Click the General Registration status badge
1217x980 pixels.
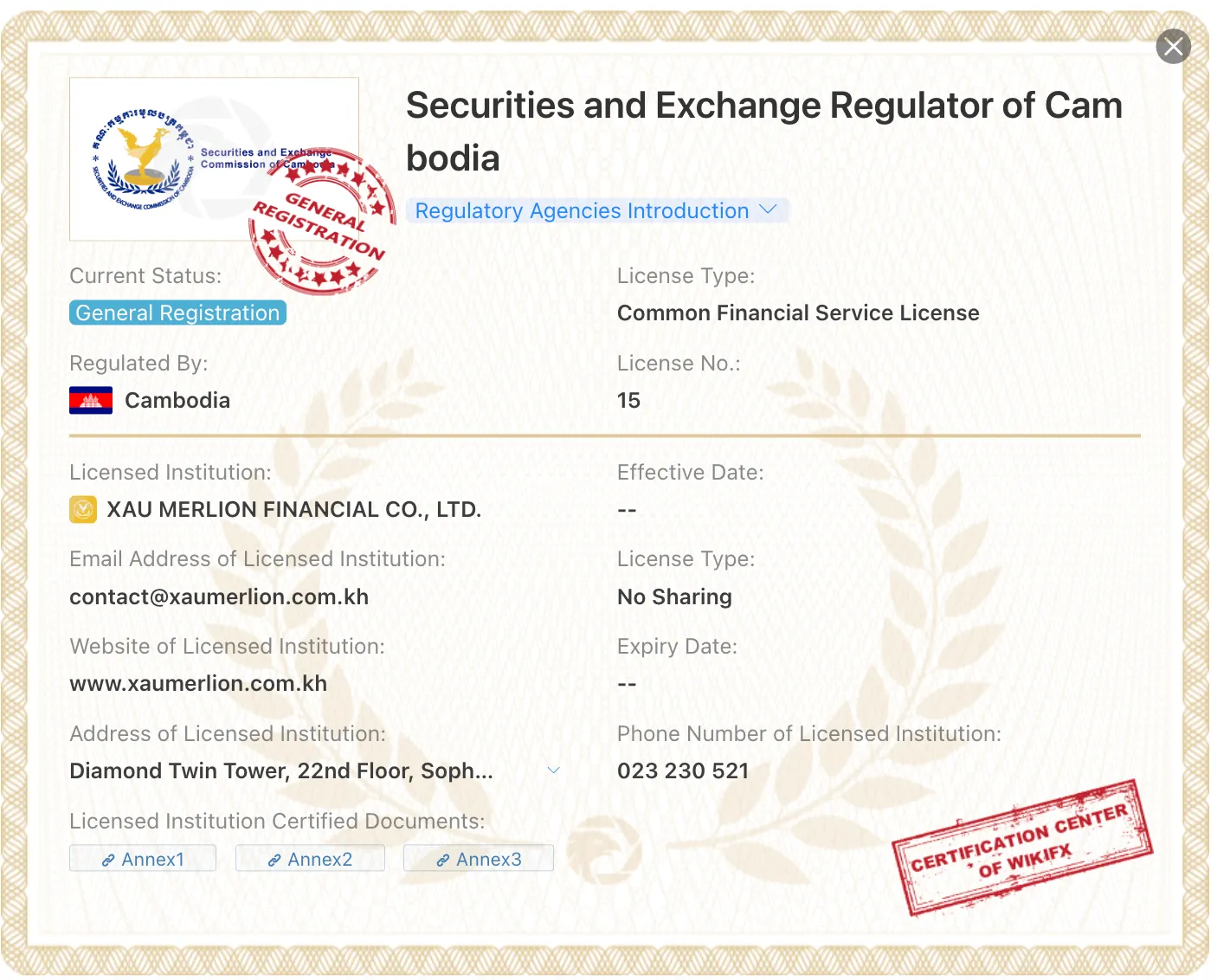177,313
